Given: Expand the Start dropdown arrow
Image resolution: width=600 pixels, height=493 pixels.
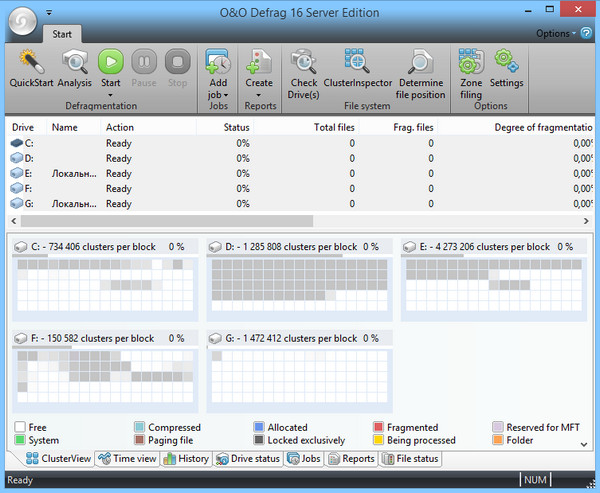Looking at the screenshot, I should tap(111, 96).
